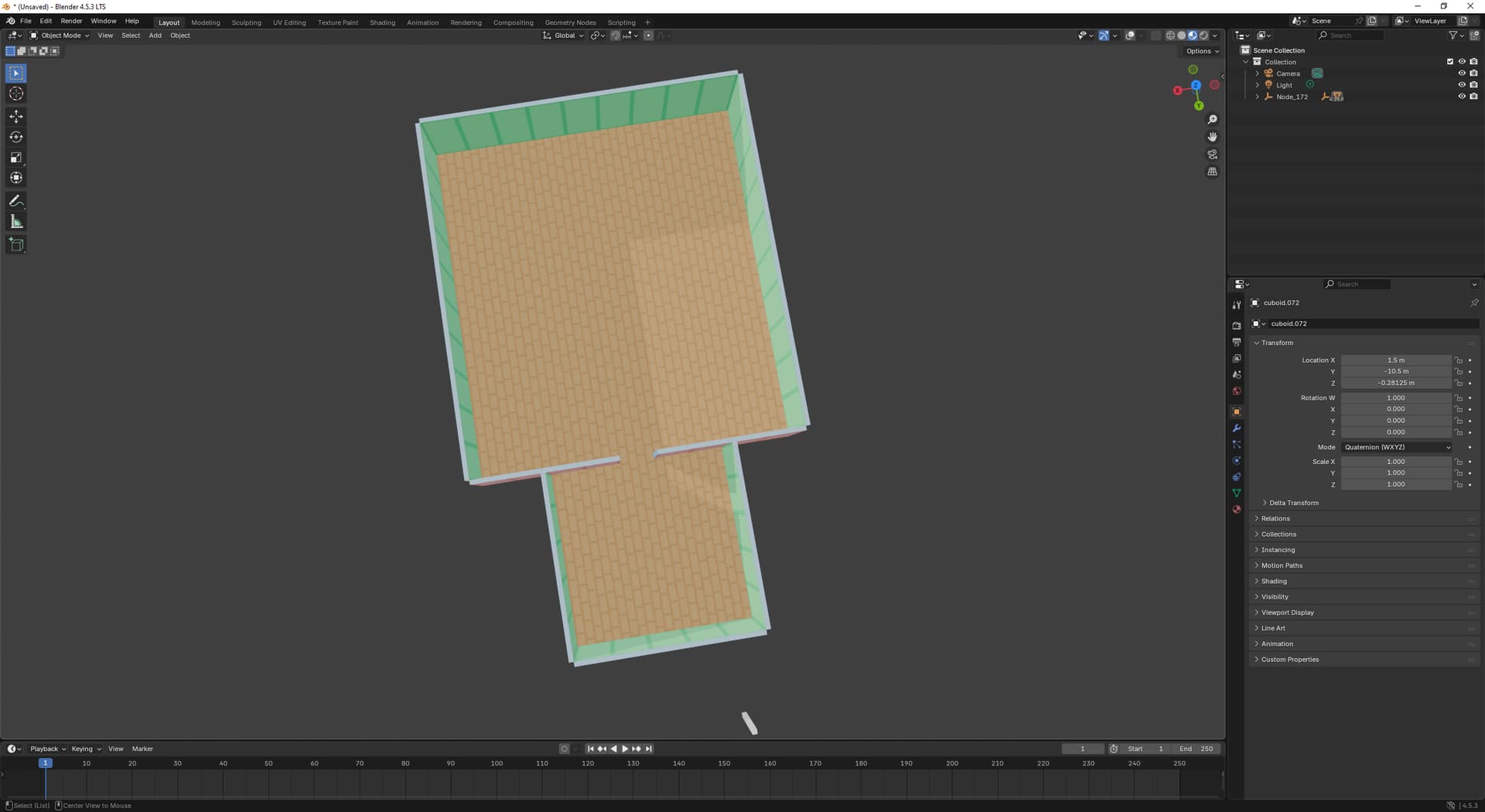The height and width of the screenshot is (812, 1485).
Task: Switch to the Shading workspace tab
Action: click(382, 22)
